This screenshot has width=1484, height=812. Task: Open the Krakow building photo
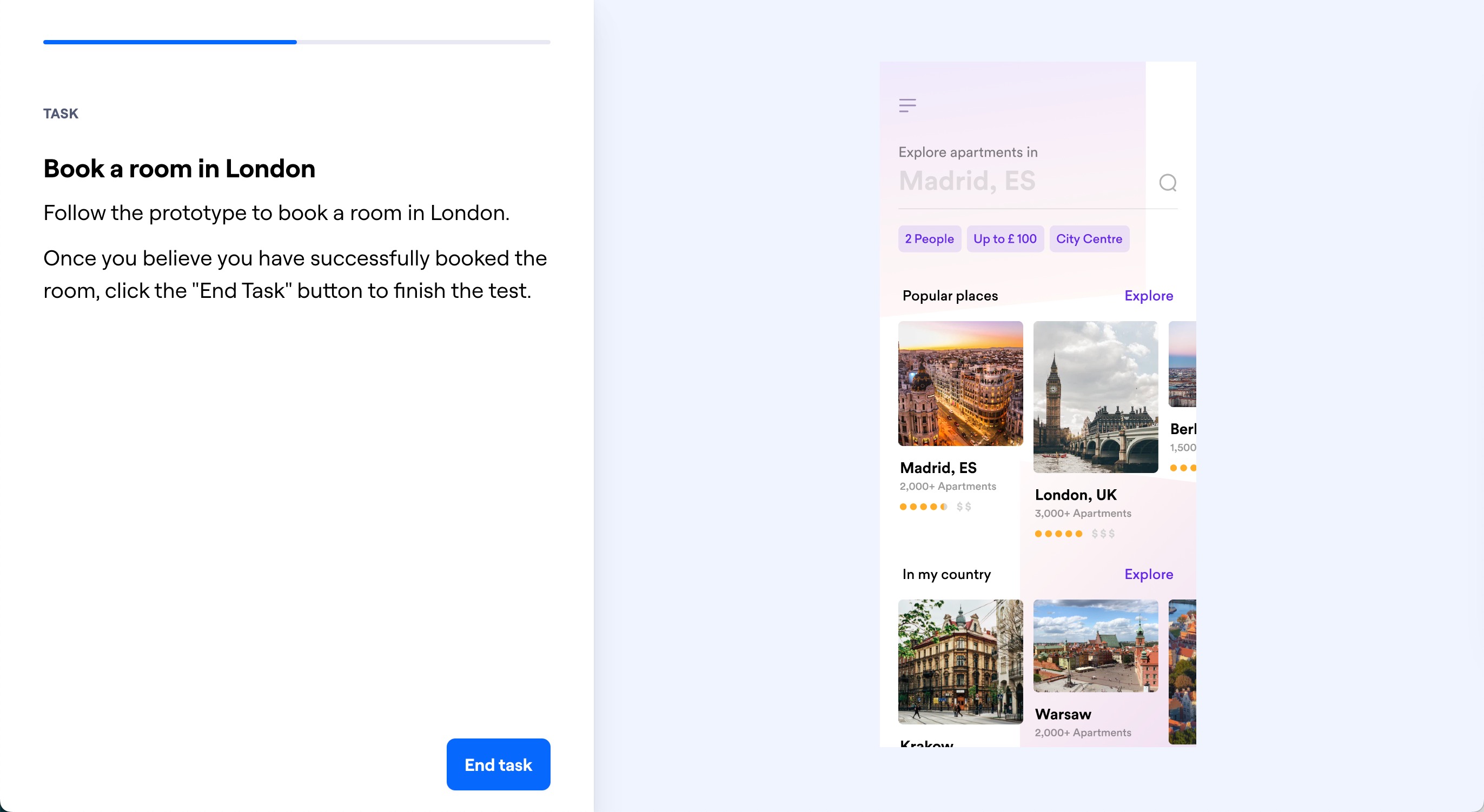960,661
